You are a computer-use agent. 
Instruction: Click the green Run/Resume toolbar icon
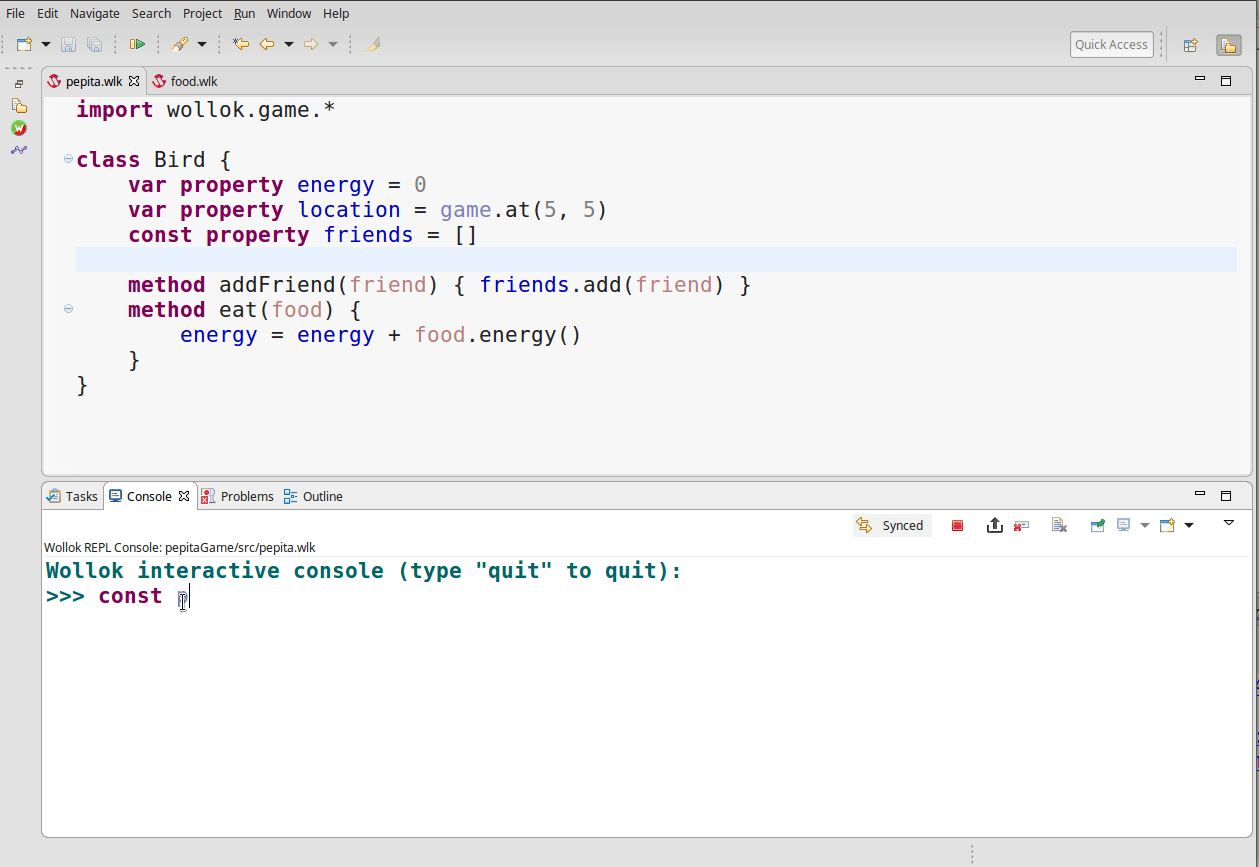point(138,44)
